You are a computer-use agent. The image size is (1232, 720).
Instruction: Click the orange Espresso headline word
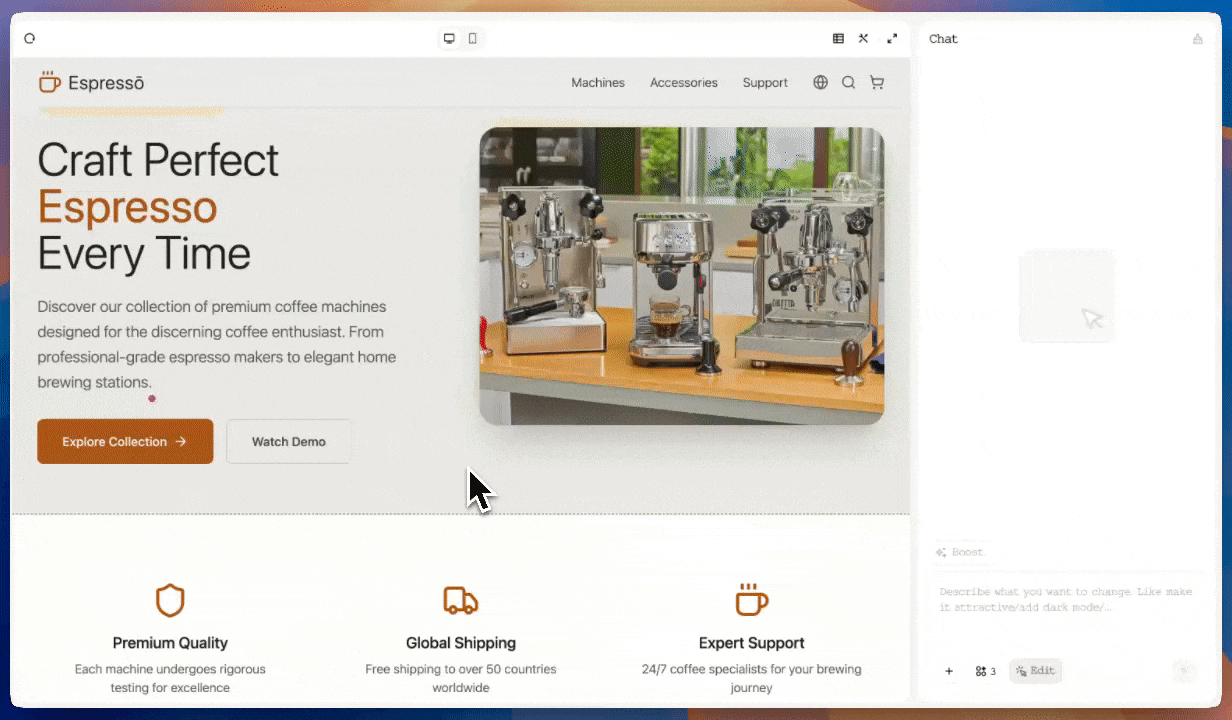pos(128,207)
